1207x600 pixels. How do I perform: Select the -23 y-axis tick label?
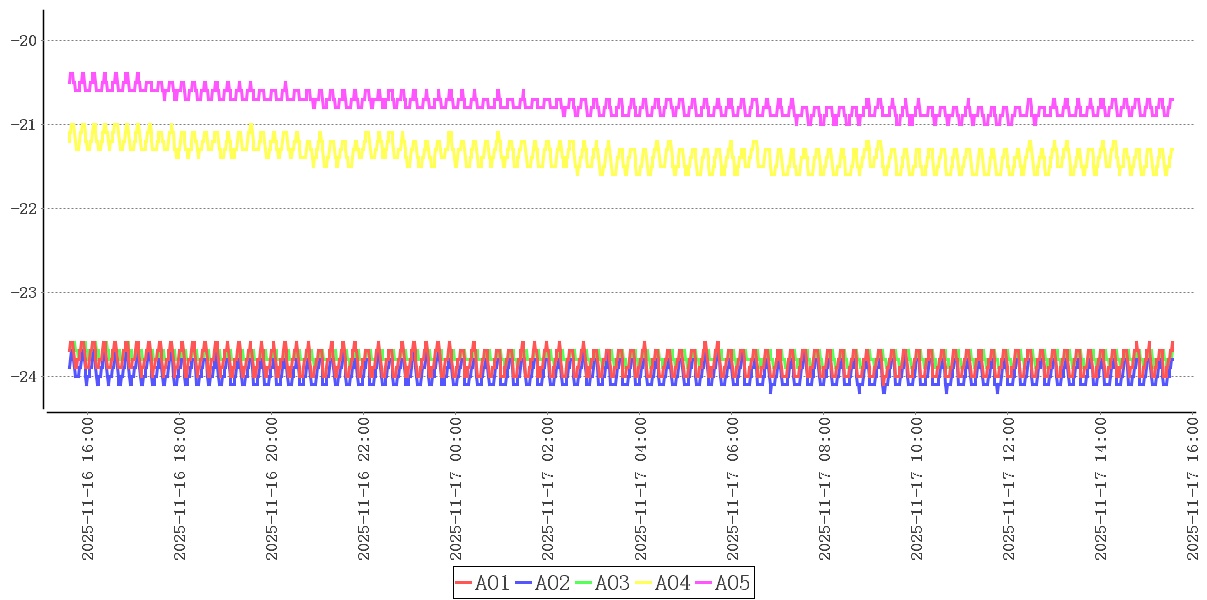[23, 292]
